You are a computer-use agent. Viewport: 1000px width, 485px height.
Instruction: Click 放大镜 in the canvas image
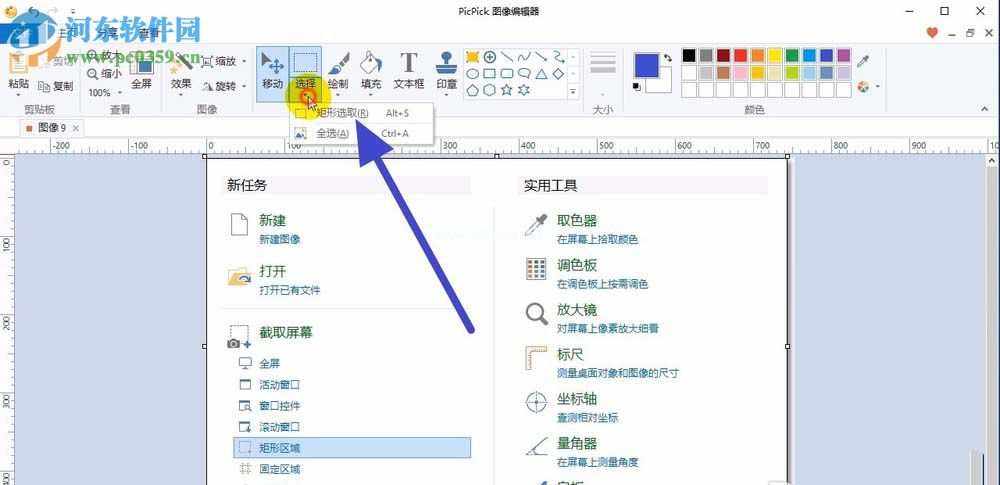pos(577,310)
